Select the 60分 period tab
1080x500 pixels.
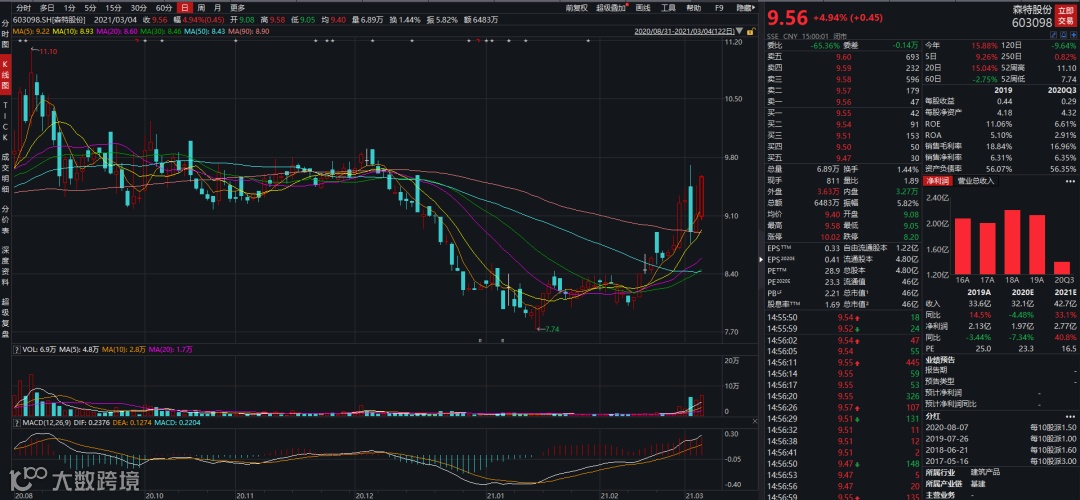pos(164,8)
